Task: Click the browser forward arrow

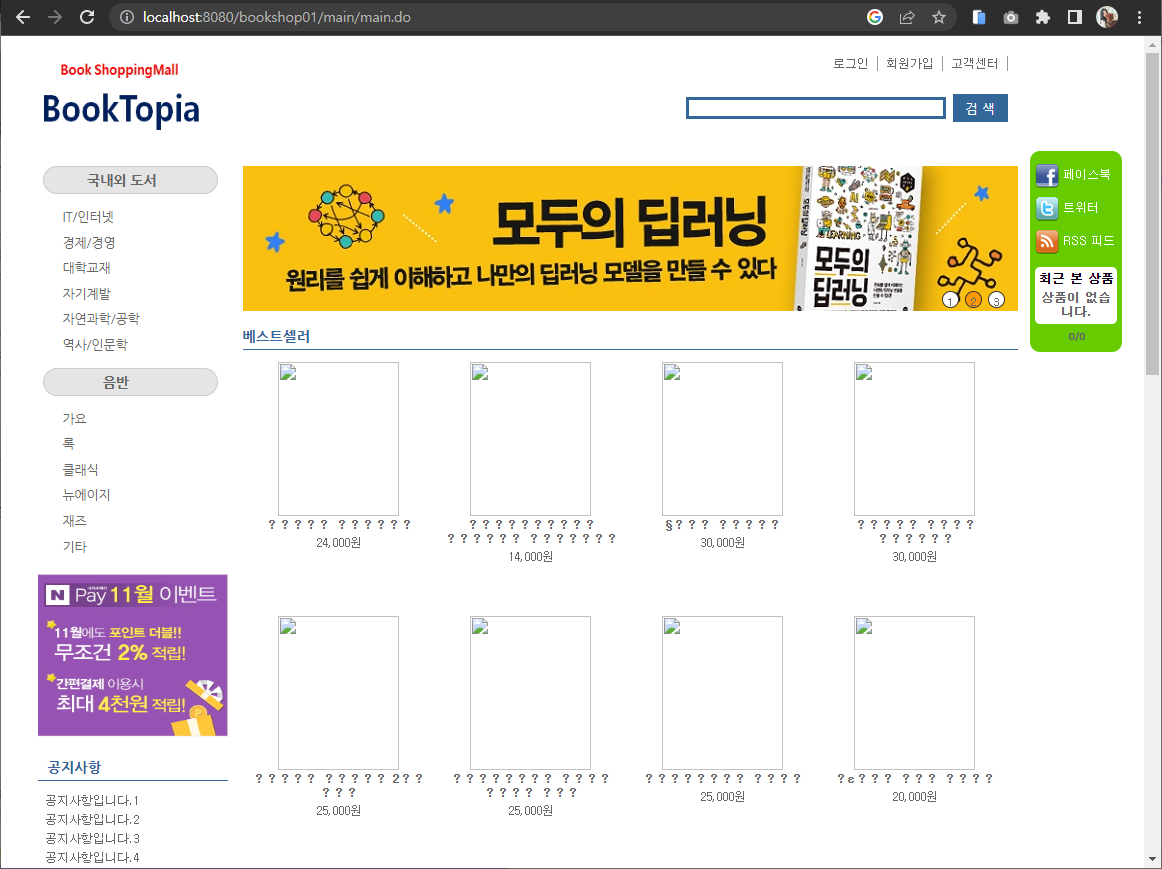Action: pyautogui.click(x=55, y=17)
